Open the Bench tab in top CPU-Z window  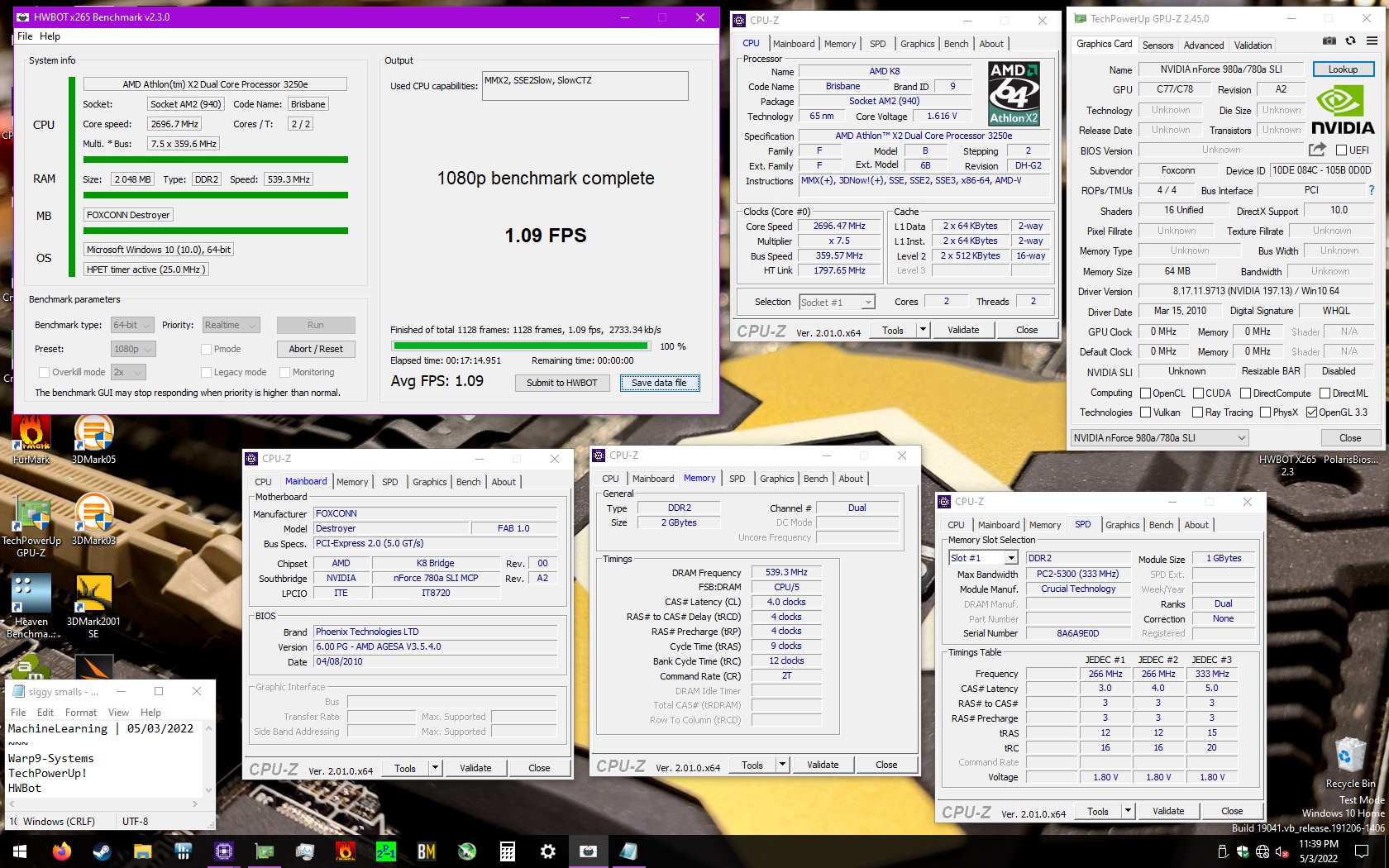click(957, 44)
